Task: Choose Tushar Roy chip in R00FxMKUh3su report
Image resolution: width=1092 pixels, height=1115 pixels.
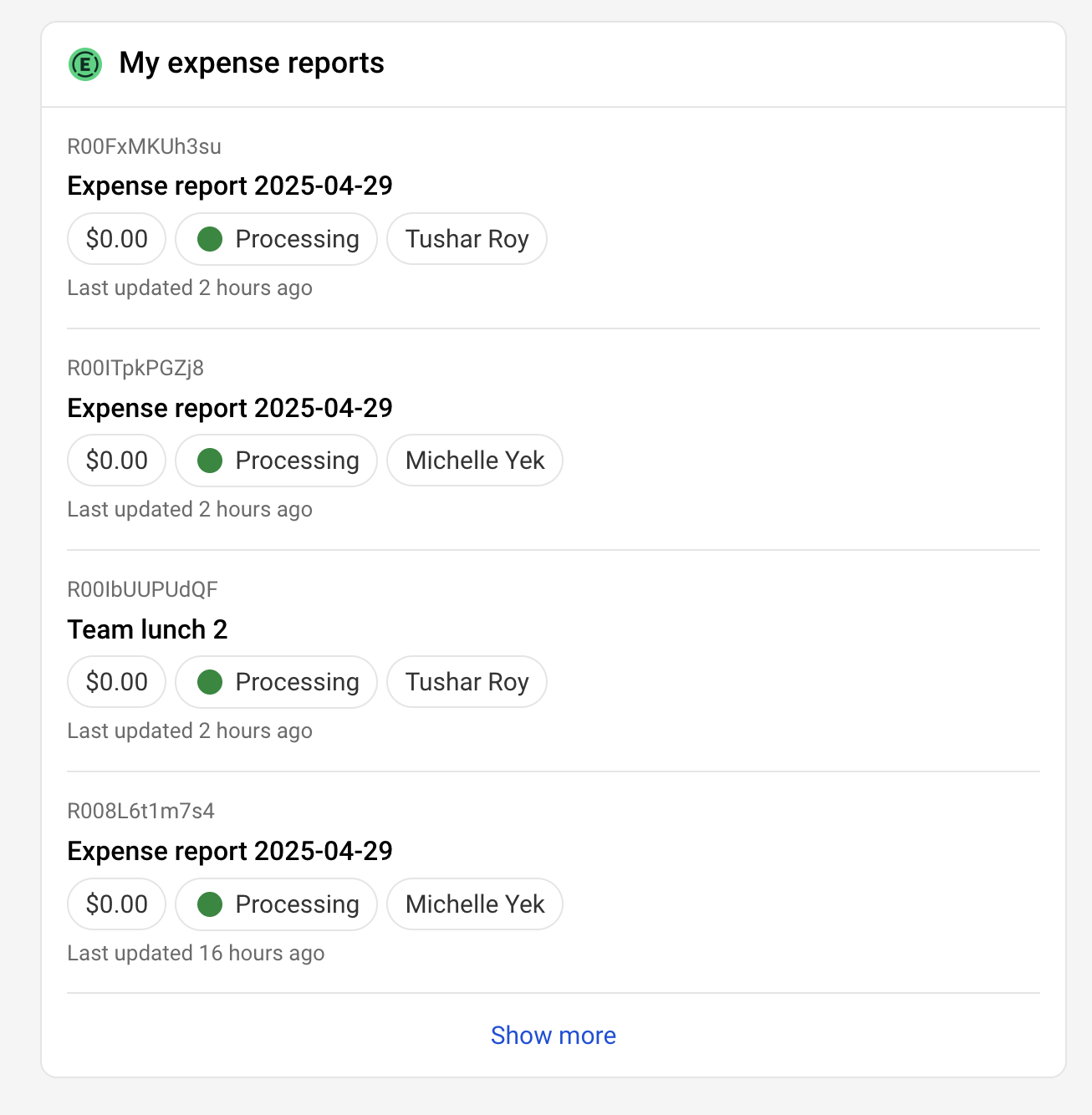Action: (467, 239)
